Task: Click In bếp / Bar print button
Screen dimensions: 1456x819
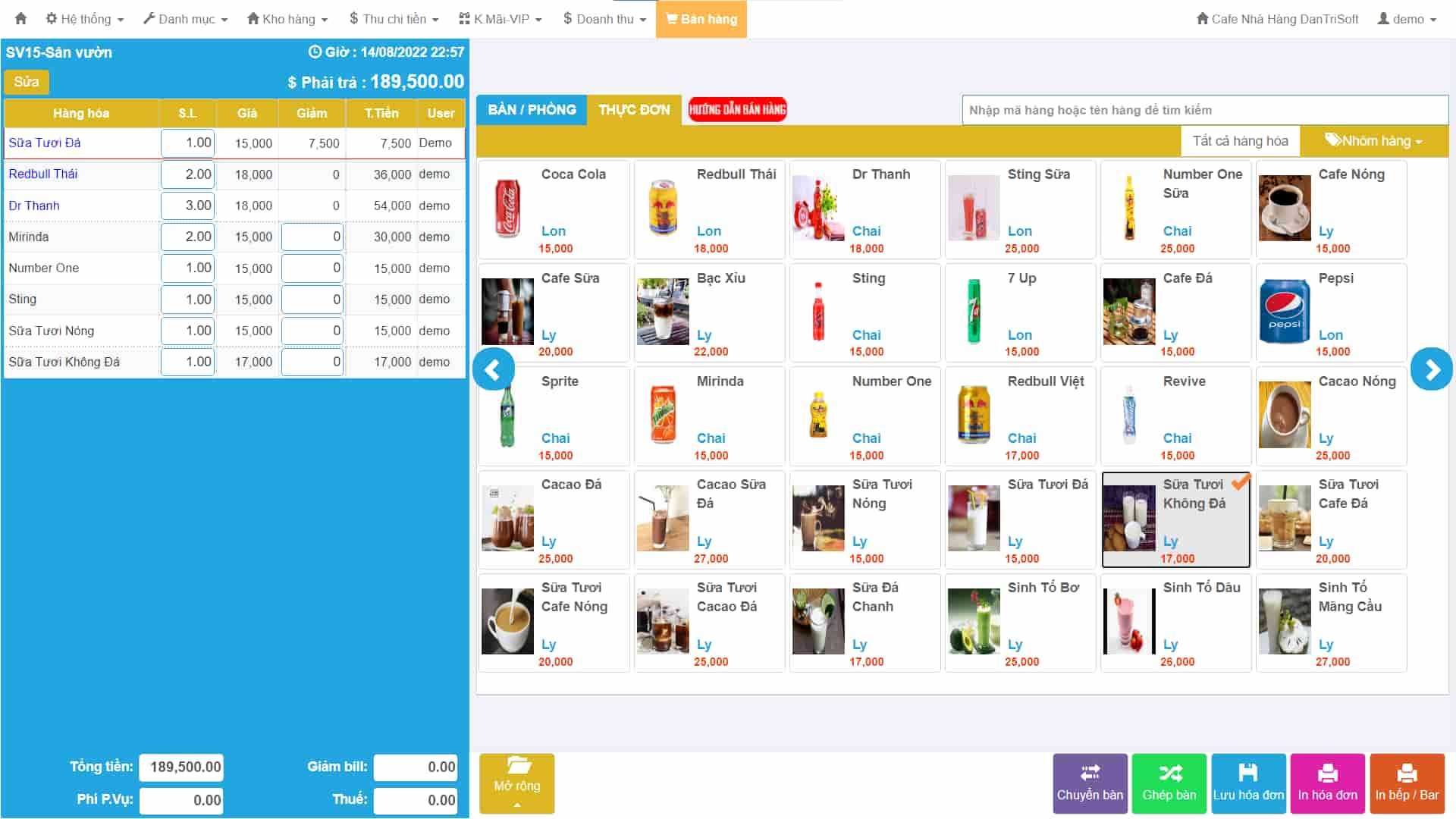Action: click(1407, 783)
